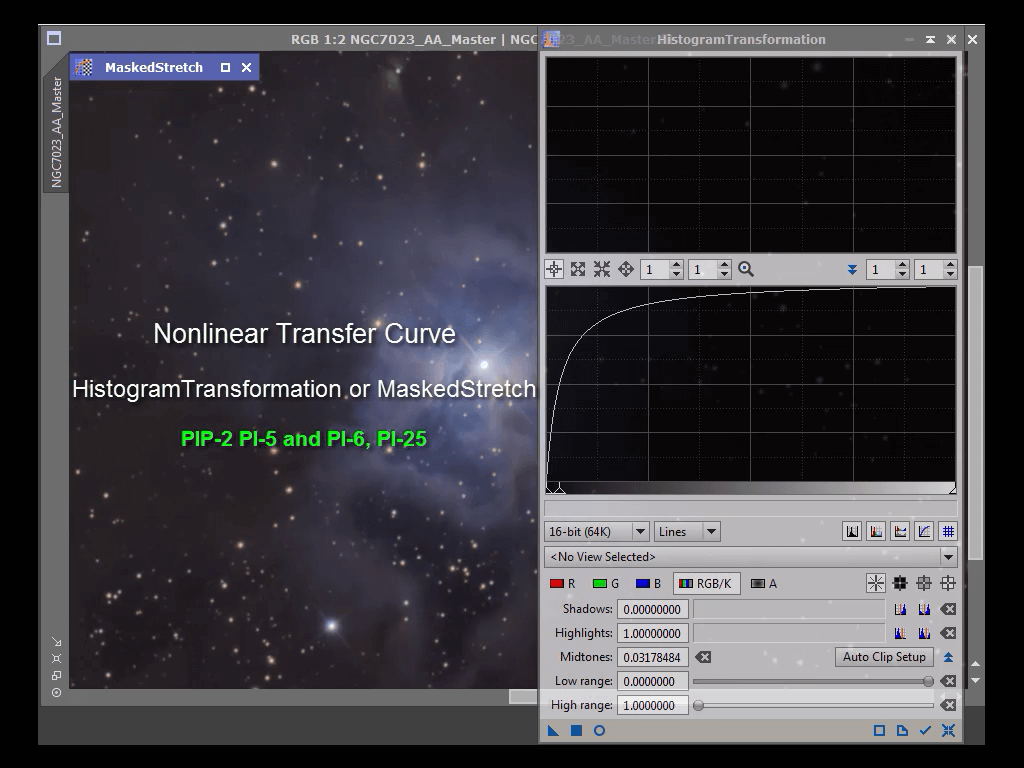The width and height of the screenshot is (1024, 768).
Task: Click the reset icon at panel bottom-right corner
Action: click(948, 731)
